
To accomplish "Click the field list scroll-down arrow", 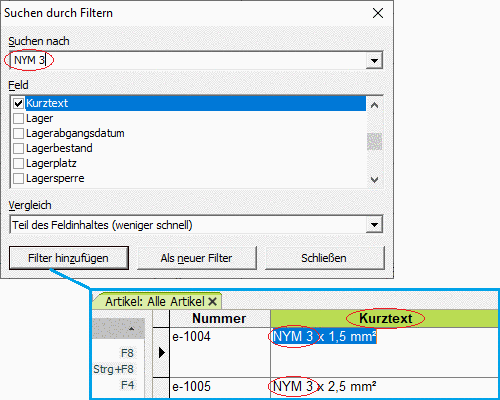I will pos(374,180).
